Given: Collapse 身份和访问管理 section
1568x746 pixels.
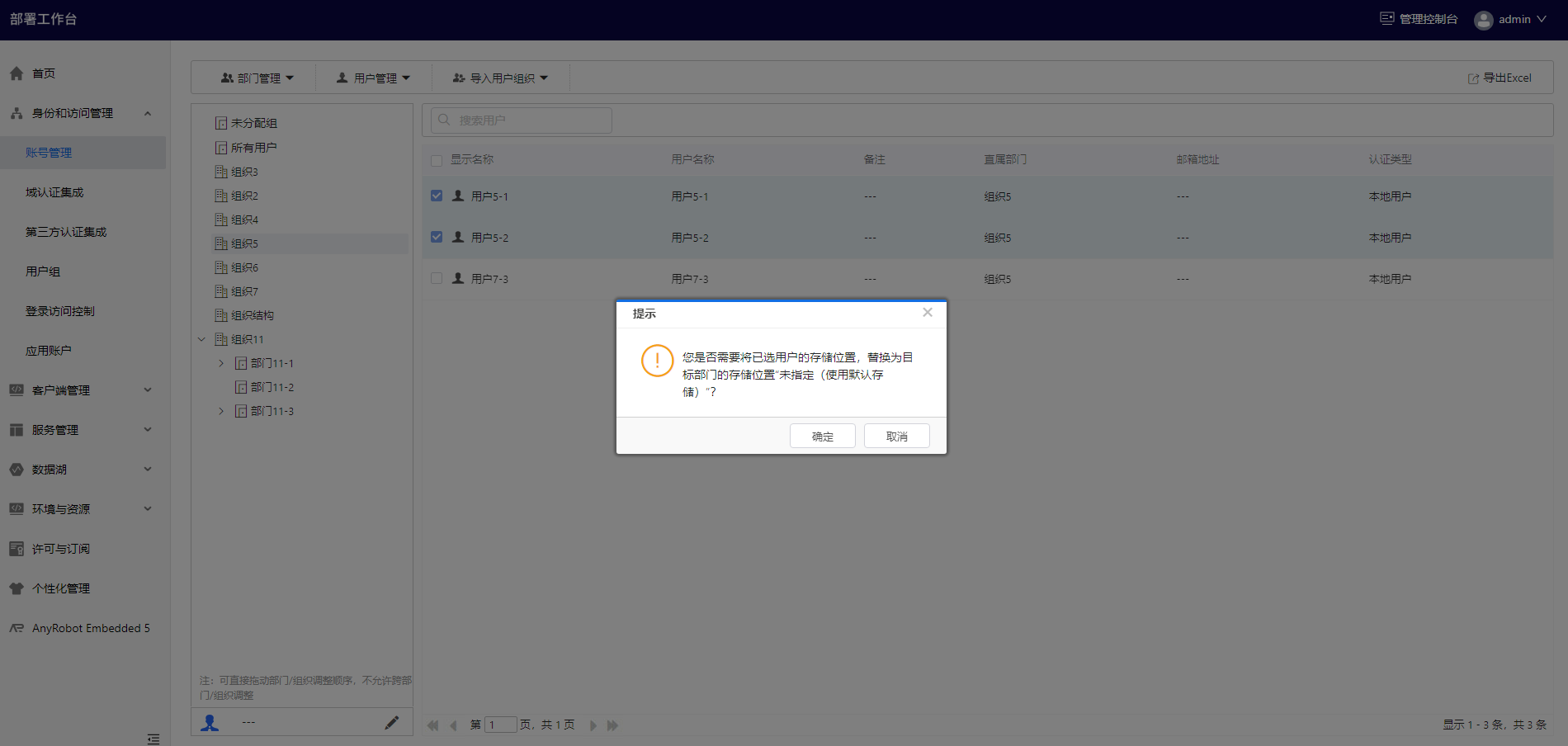Looking at the screenshot, I should [x=148, y=113].
